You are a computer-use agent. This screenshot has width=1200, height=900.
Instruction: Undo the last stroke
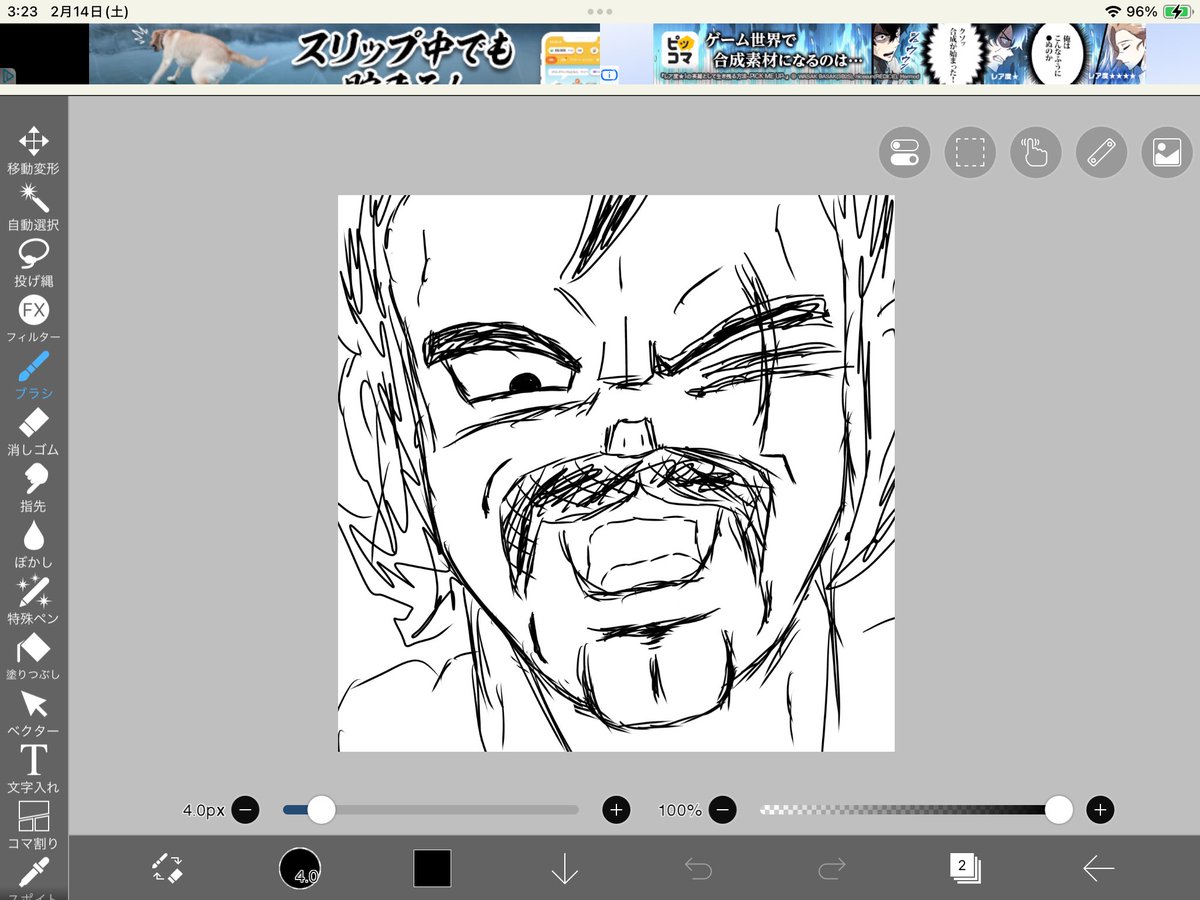(698, 868)
